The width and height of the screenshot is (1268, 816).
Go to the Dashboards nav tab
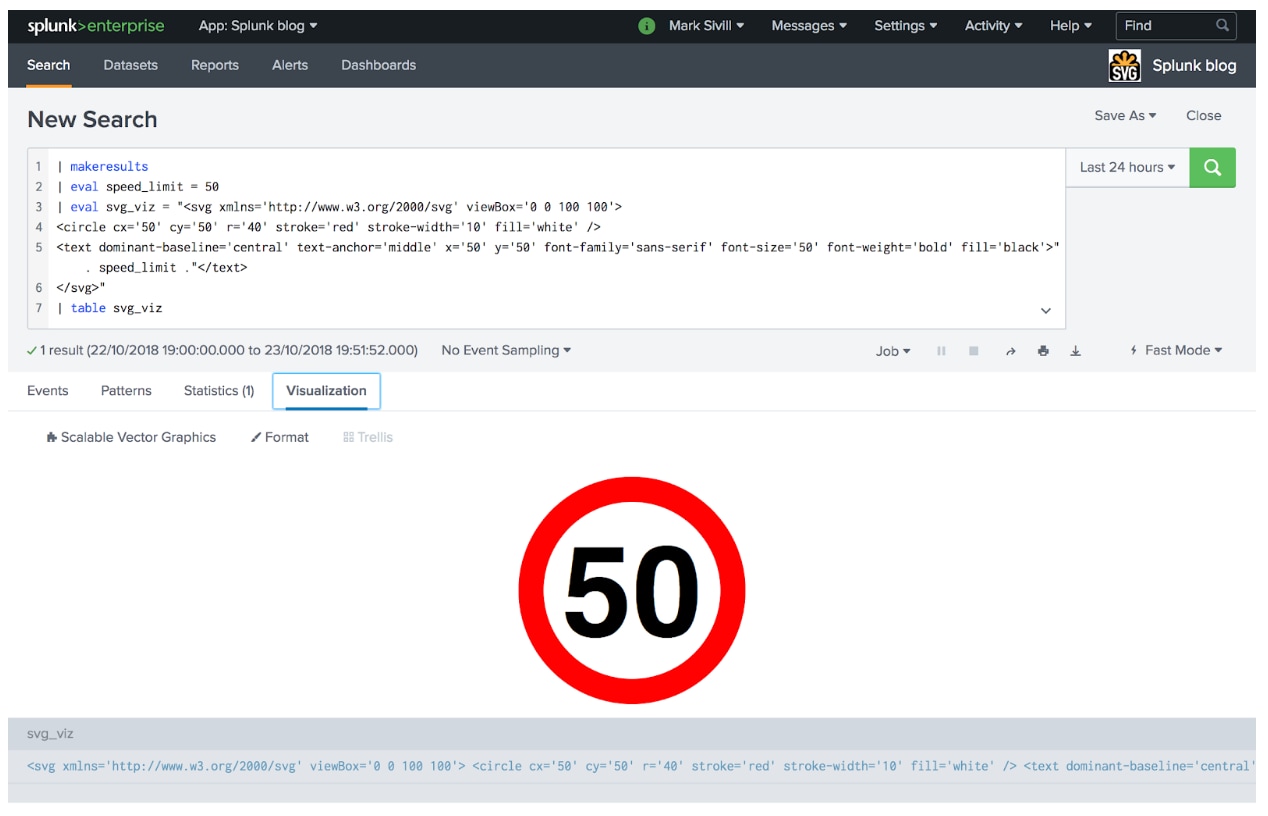[378, 65]
